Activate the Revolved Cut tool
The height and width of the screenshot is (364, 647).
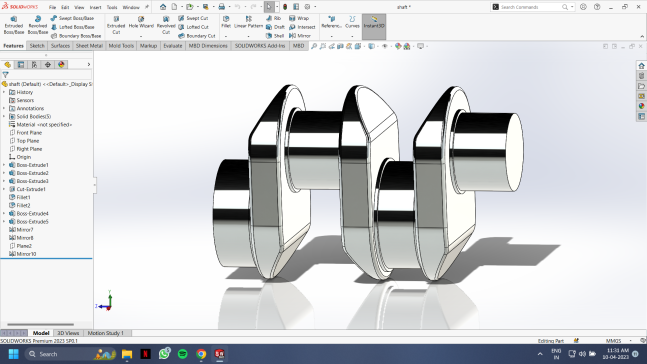point(166,25)
